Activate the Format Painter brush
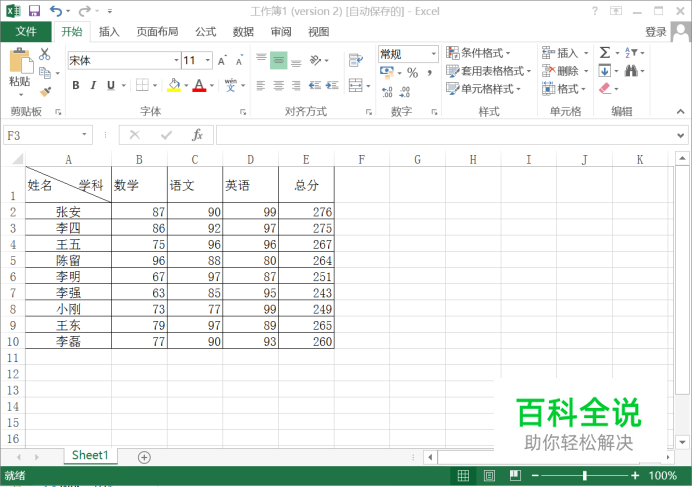The height and width of the screenshot is (487, 692). click(x=45, y=91)
